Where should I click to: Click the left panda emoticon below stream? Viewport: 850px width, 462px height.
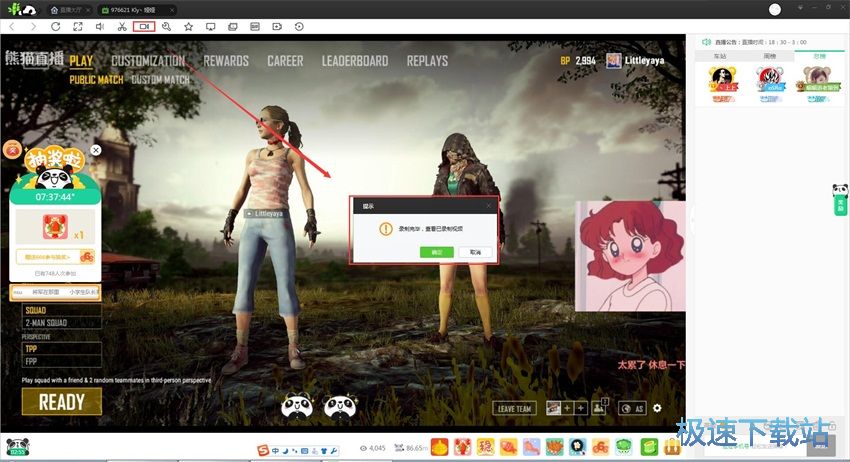tap(297, 406)
